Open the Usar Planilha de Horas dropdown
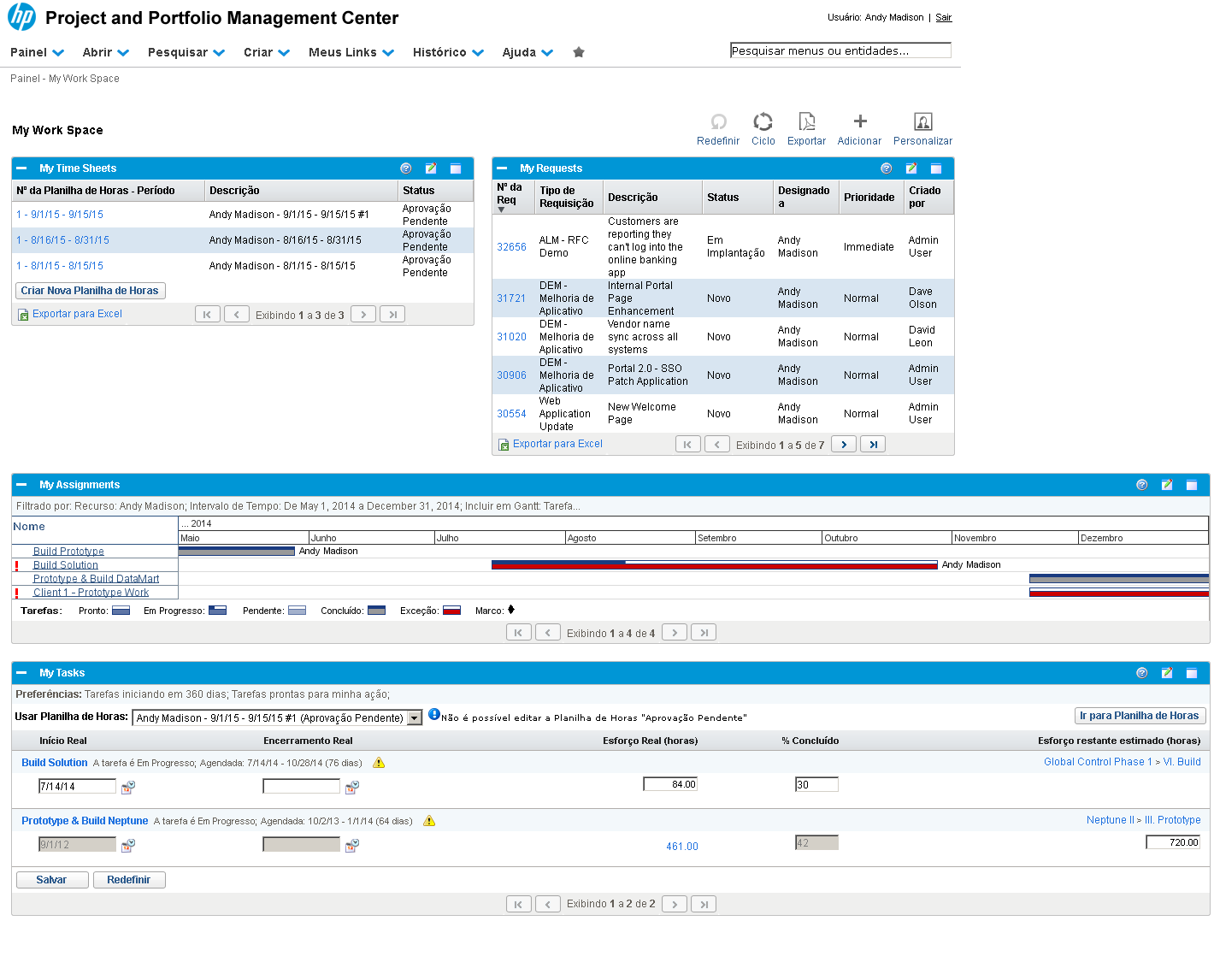This screenshot has width=1214, height=980. (x=415, y=718)
